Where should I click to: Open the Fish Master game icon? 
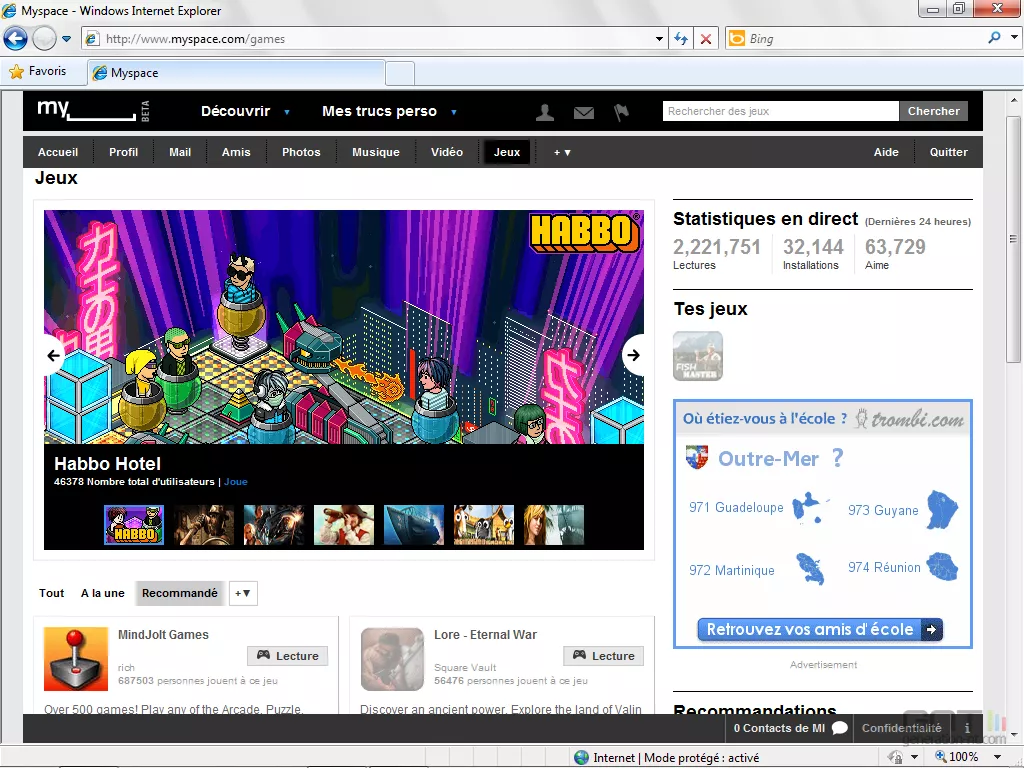point(698,356)
